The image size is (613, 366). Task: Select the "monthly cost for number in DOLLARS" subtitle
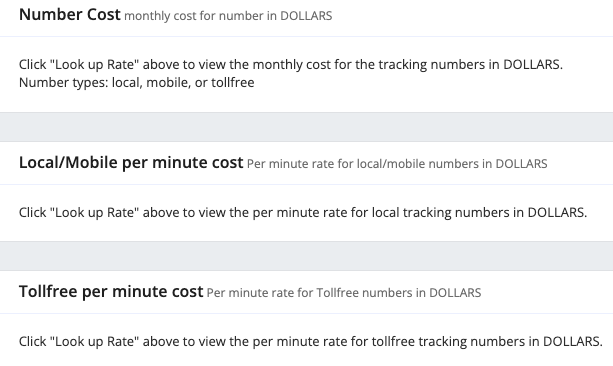click(x=228, y=16)
